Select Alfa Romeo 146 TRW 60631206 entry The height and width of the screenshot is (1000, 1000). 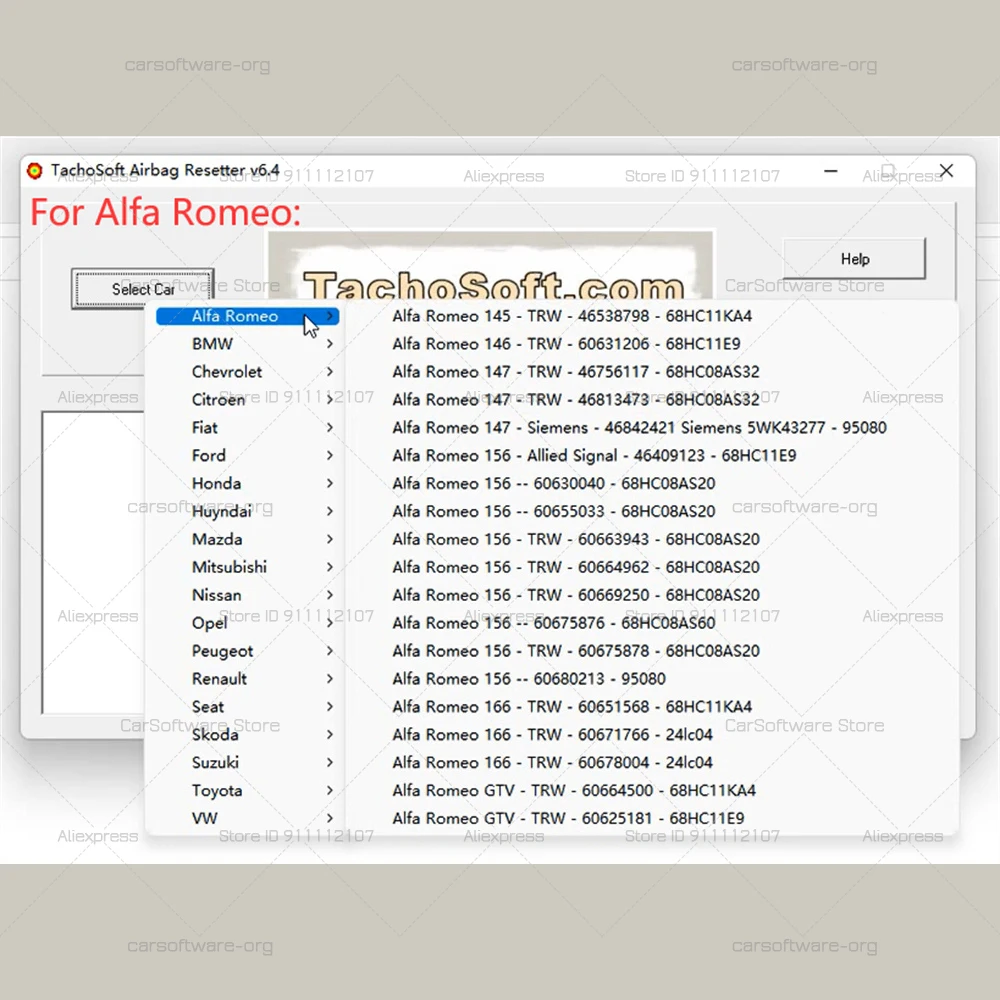[566, 344]
